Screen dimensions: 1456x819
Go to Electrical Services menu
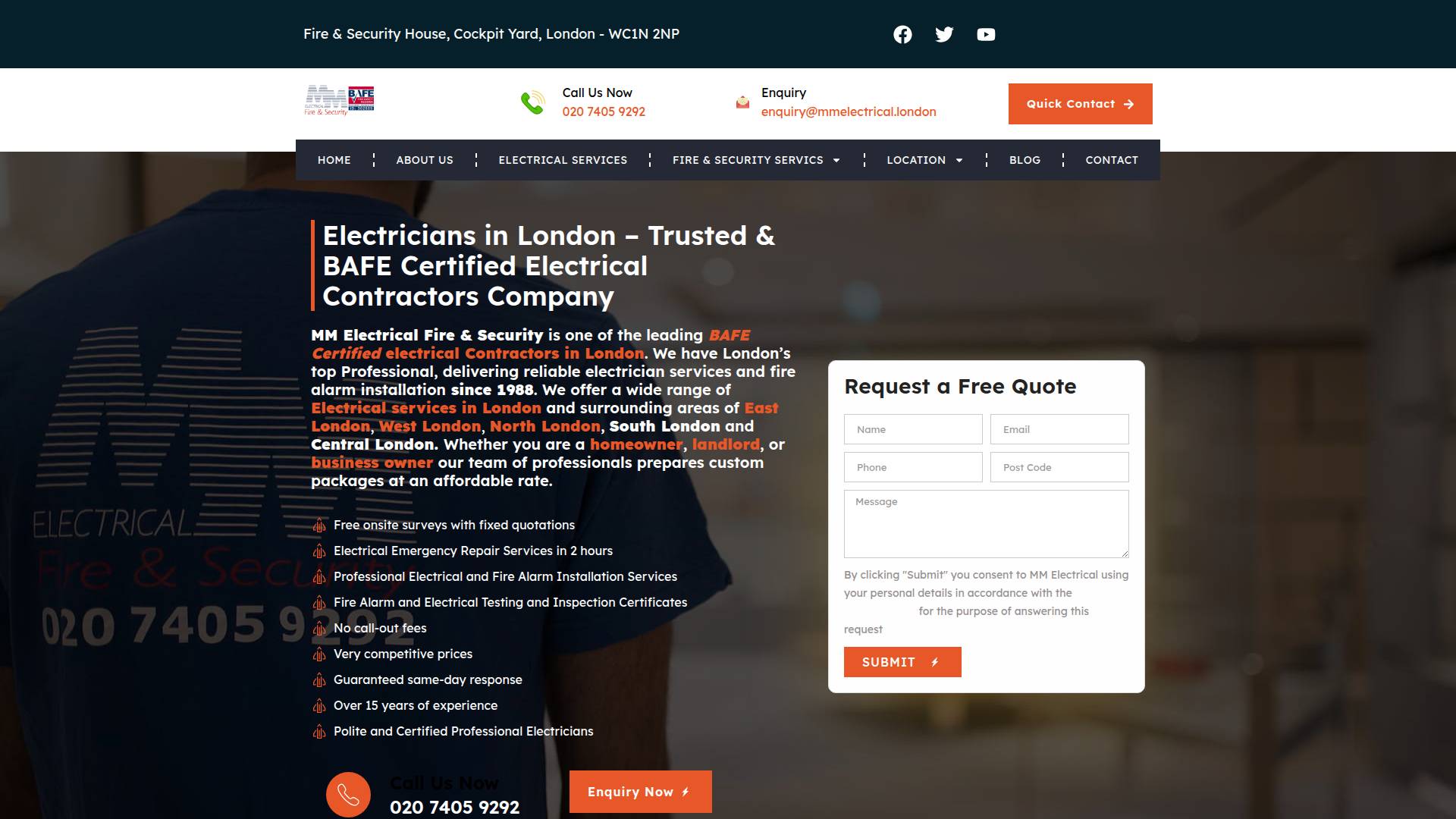pos(563,160)
